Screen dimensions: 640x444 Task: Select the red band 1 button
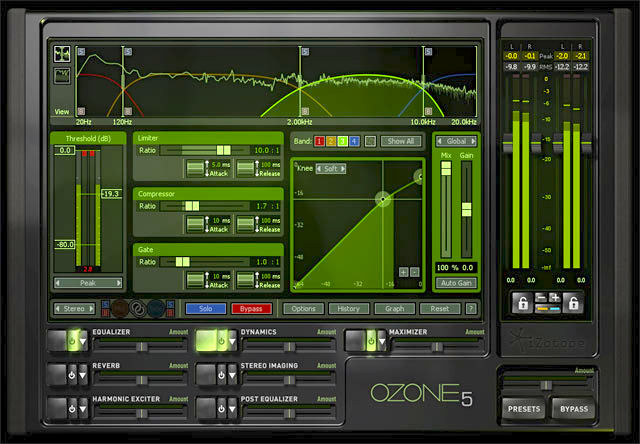point(319,141)
